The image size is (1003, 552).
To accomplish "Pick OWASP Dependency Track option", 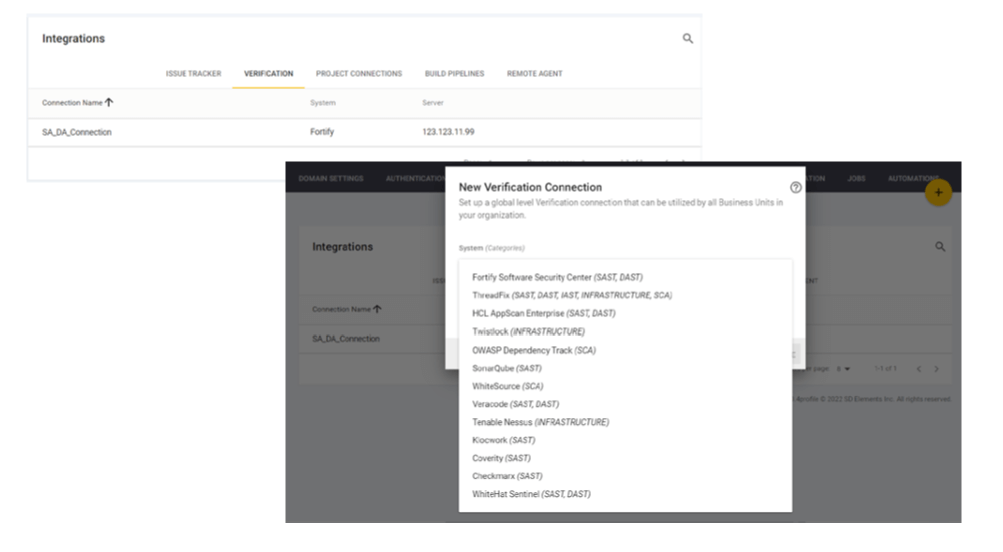I will 534,350.
